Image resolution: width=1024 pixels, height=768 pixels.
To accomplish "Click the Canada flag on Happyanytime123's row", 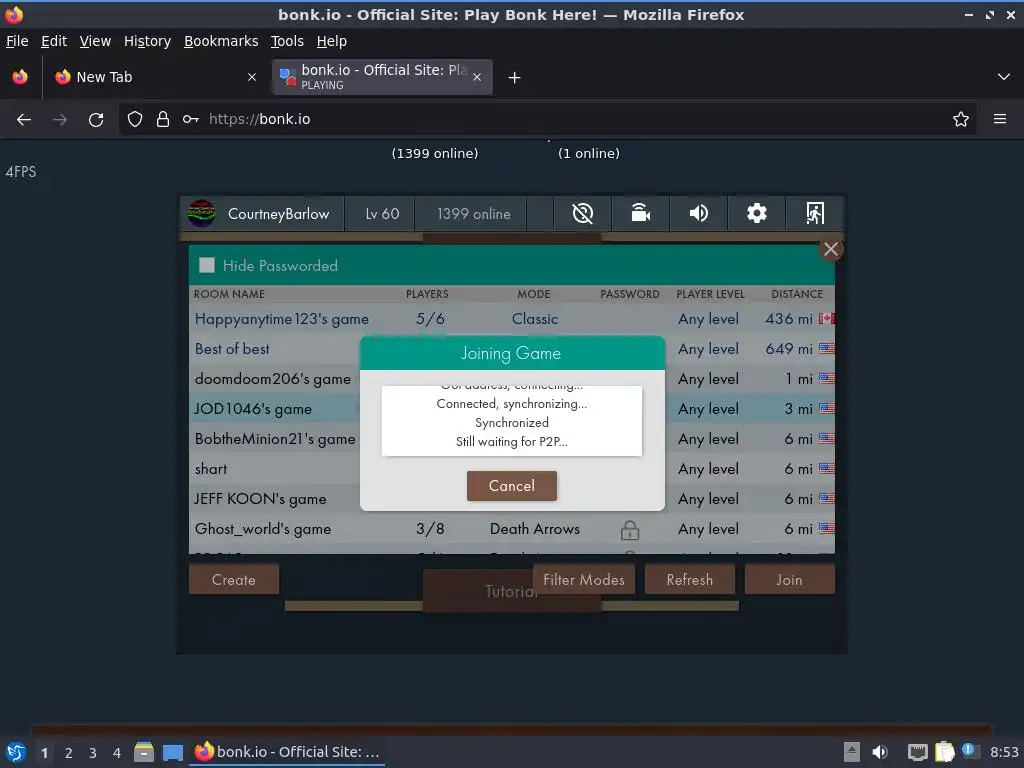I will [x=827, y=319].
